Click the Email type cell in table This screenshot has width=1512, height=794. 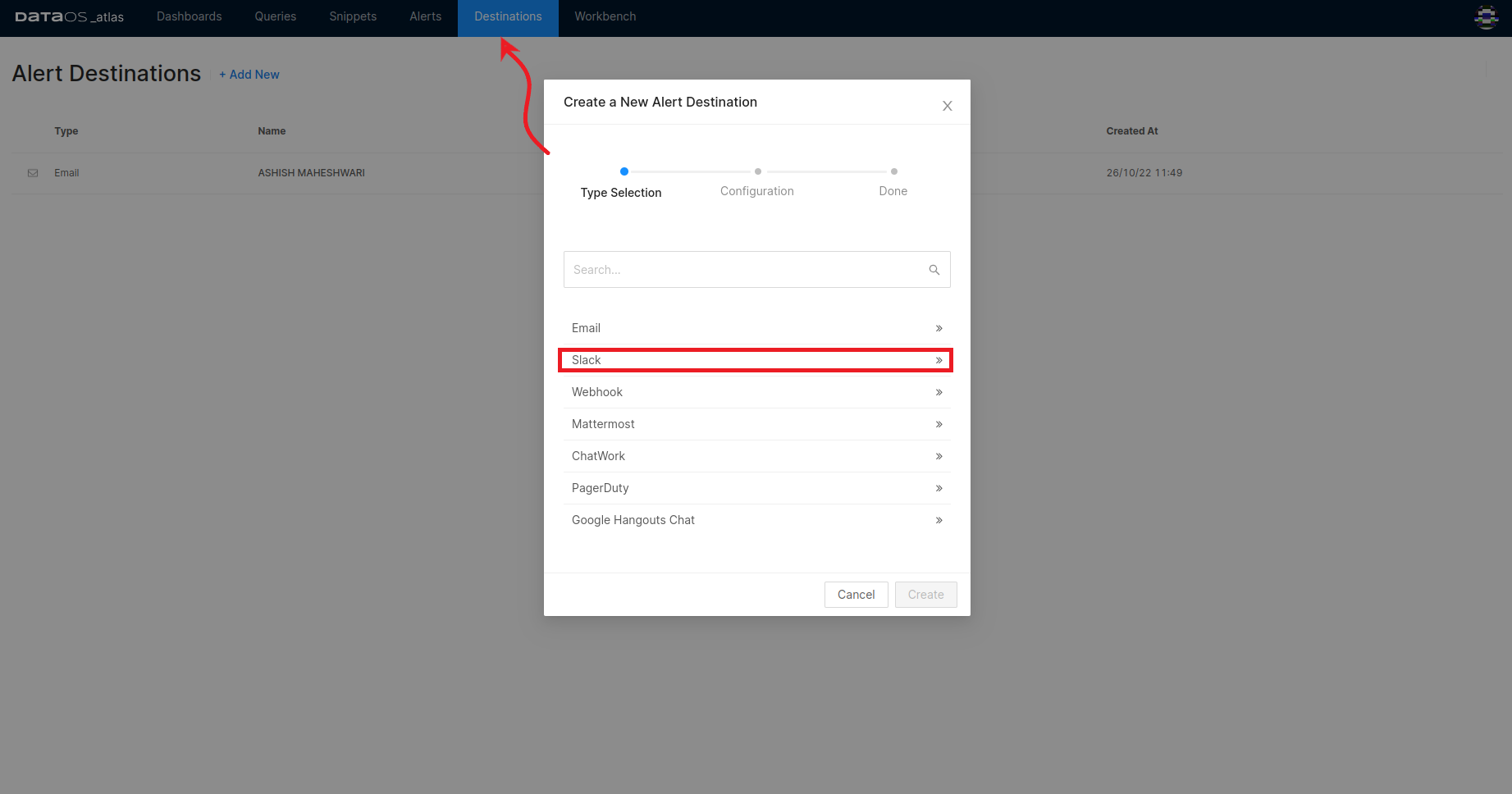click(66, 173)
